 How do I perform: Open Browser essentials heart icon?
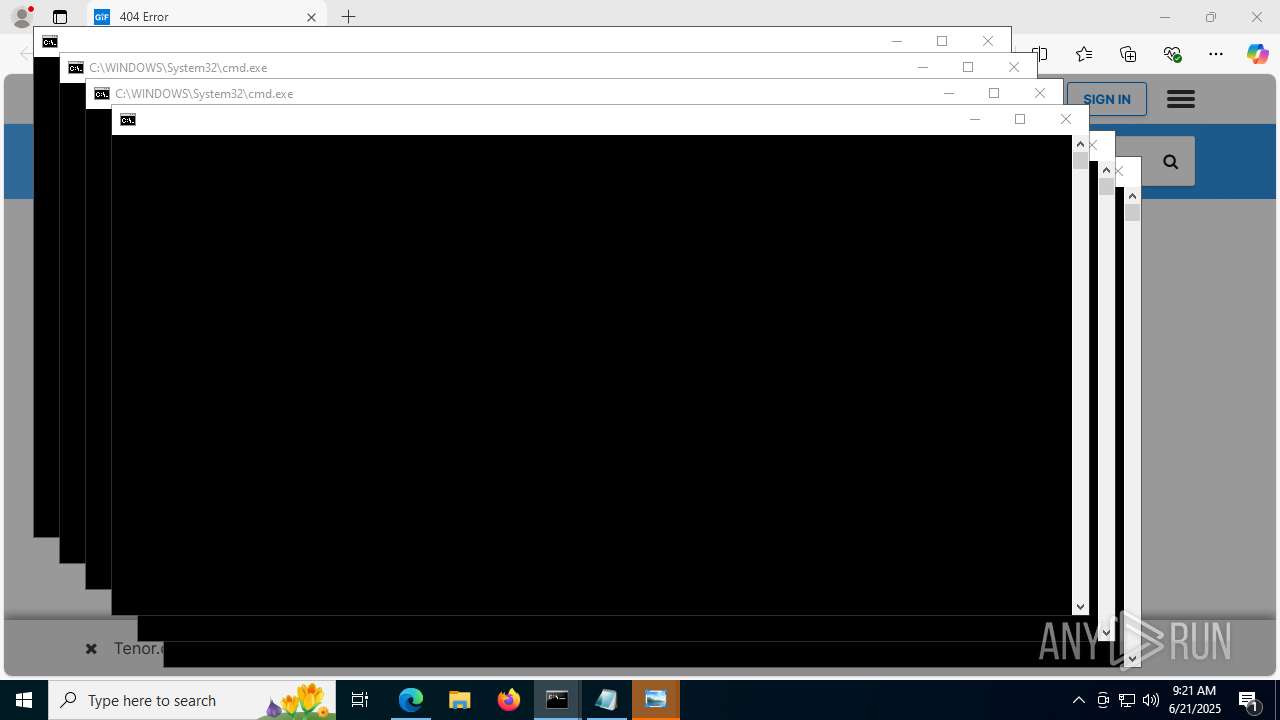(x=1172, y=54)
